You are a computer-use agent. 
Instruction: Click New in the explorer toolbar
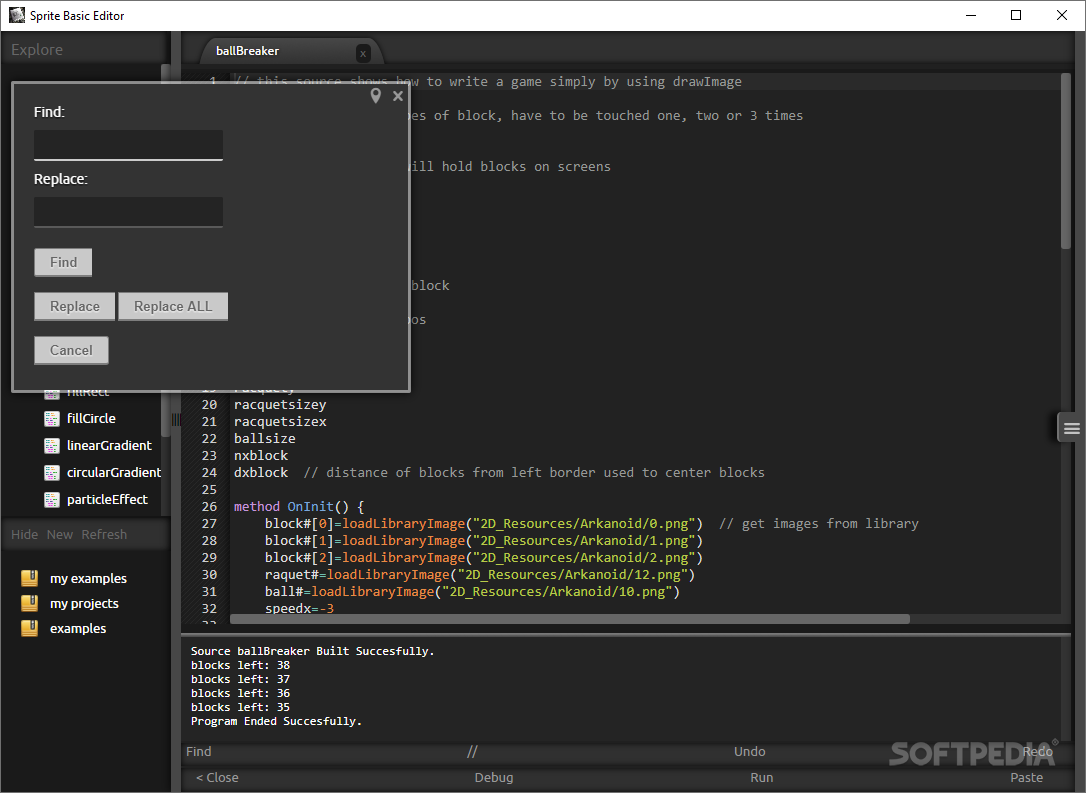[x=60, y=535]
